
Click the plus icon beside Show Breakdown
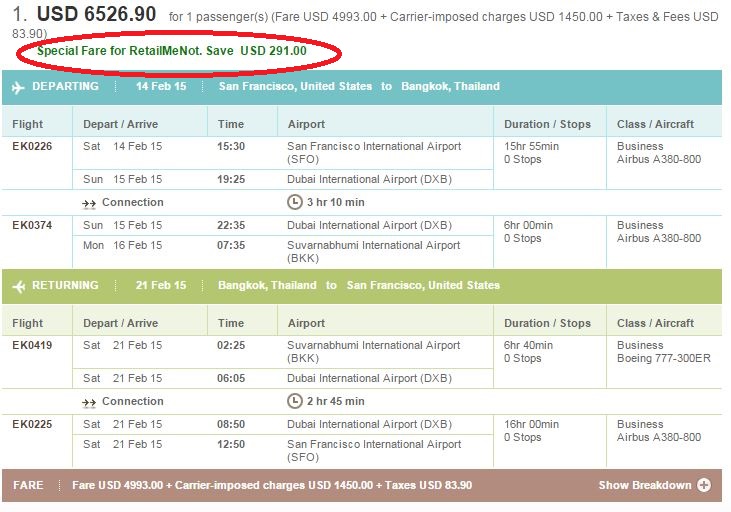pos(704,485)
